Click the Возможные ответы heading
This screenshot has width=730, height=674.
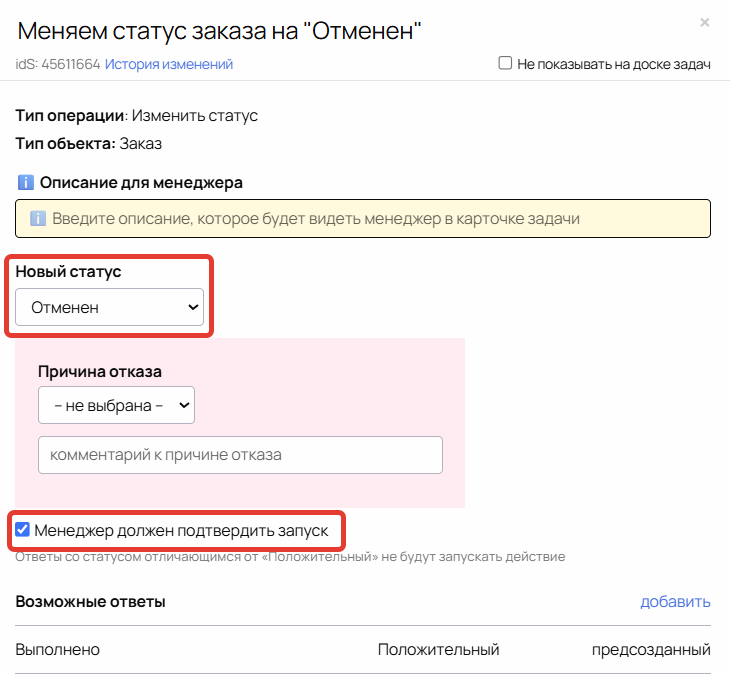click(90, 601)
